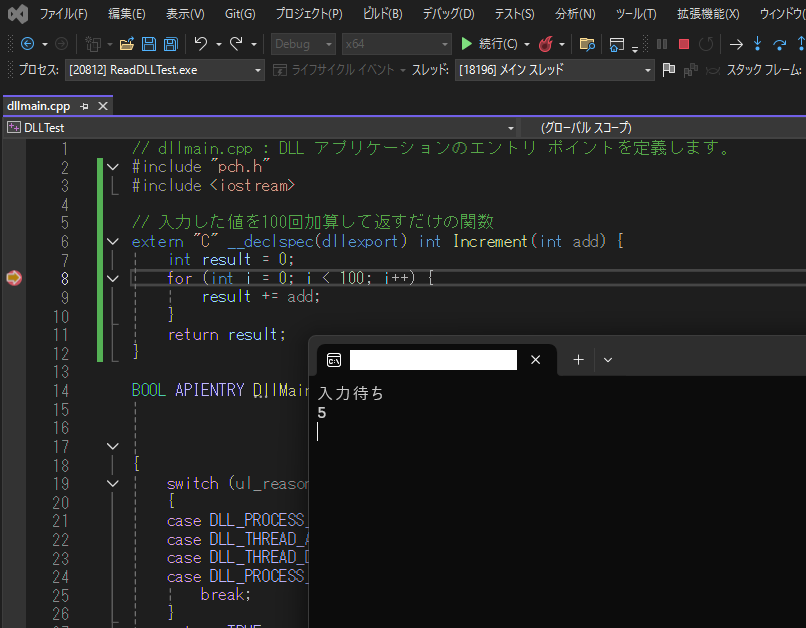Click the Navigate Backward icon
Viewport: 806px width, 628px height.
(27, 44)
